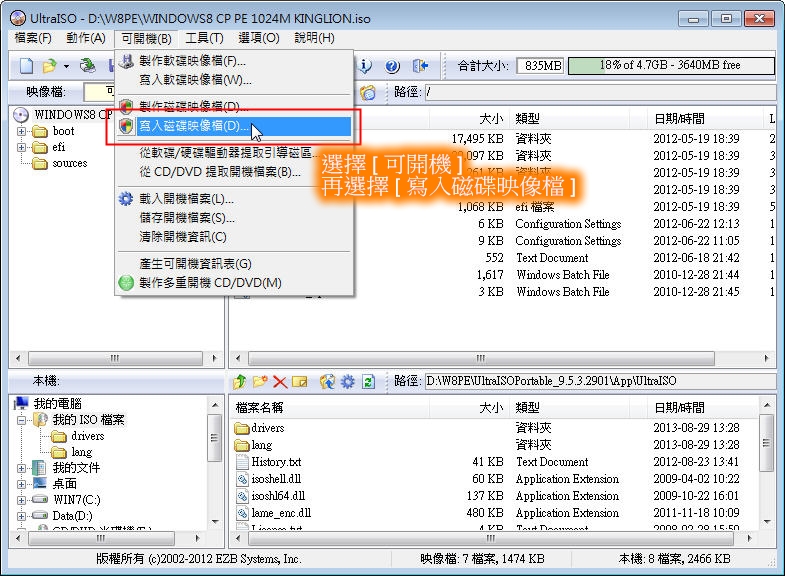Viewport: 785px width, 576px height.
Task: Expand the WIN7(C:) drive node
Action: tap(21, 500)
